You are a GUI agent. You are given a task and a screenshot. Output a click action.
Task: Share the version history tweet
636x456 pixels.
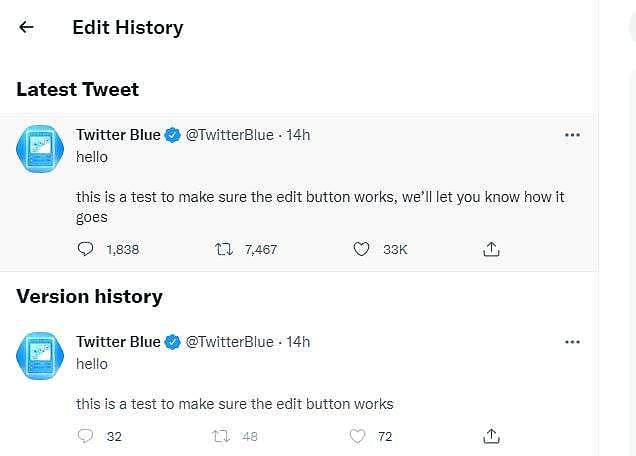[491, 436]
